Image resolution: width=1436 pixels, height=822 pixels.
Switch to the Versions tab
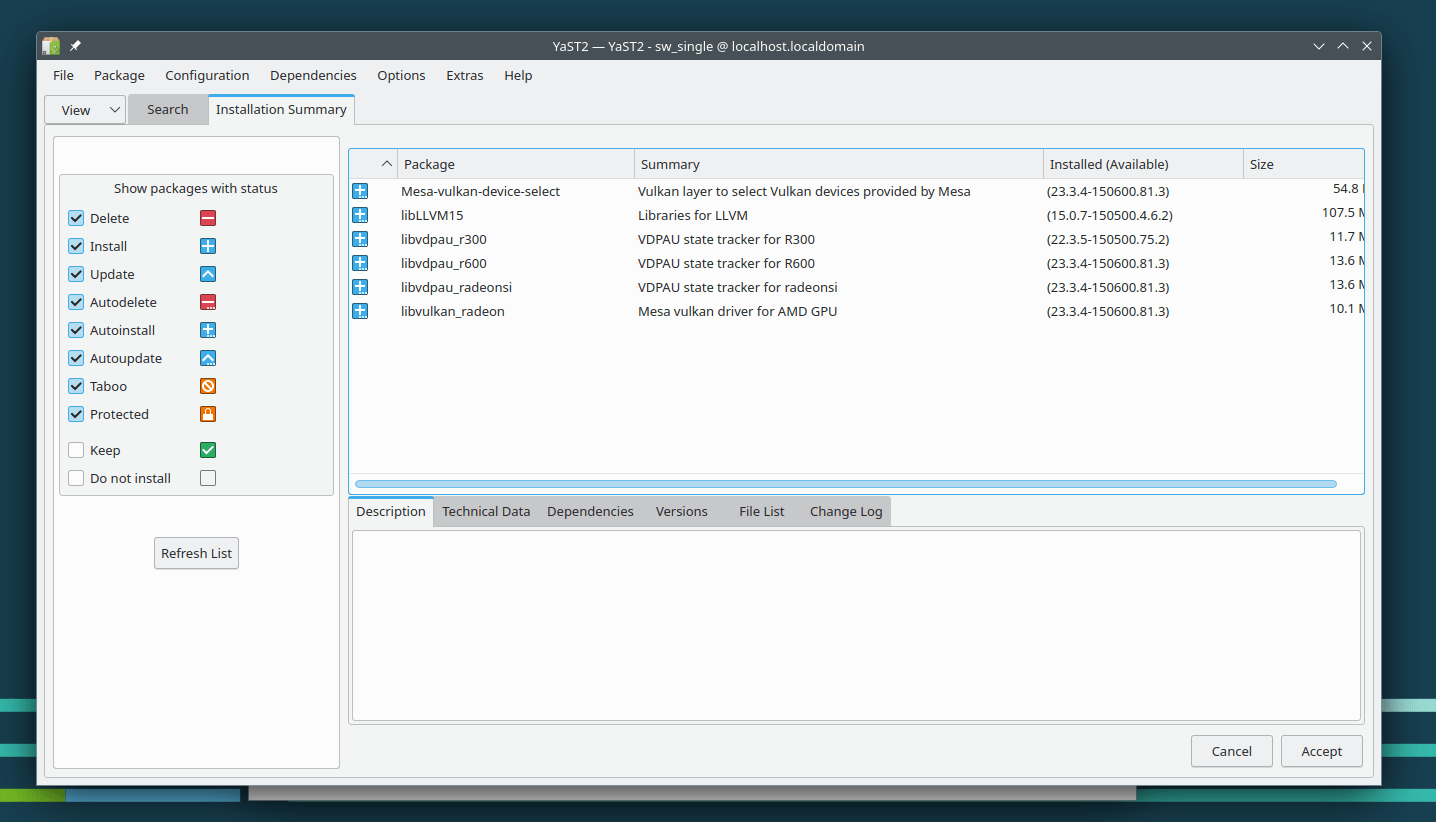click(x=681, y=511)
